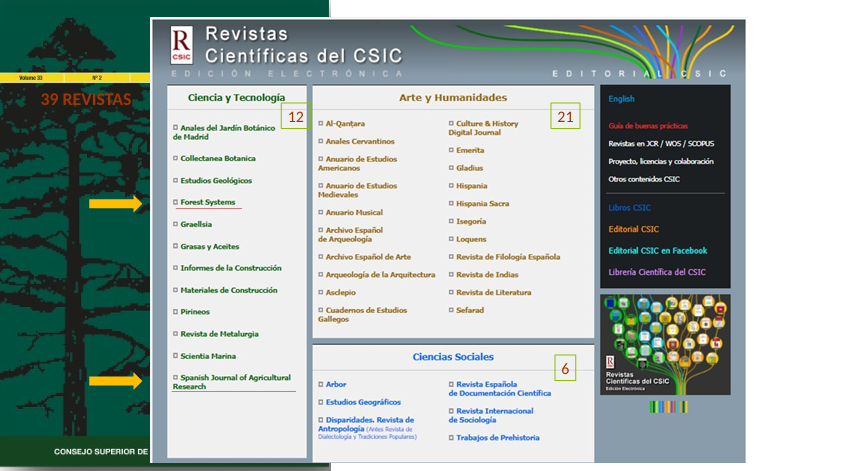Select Trabajos de Prehistoria journal
851x471 pixels.
pos(498,438)
